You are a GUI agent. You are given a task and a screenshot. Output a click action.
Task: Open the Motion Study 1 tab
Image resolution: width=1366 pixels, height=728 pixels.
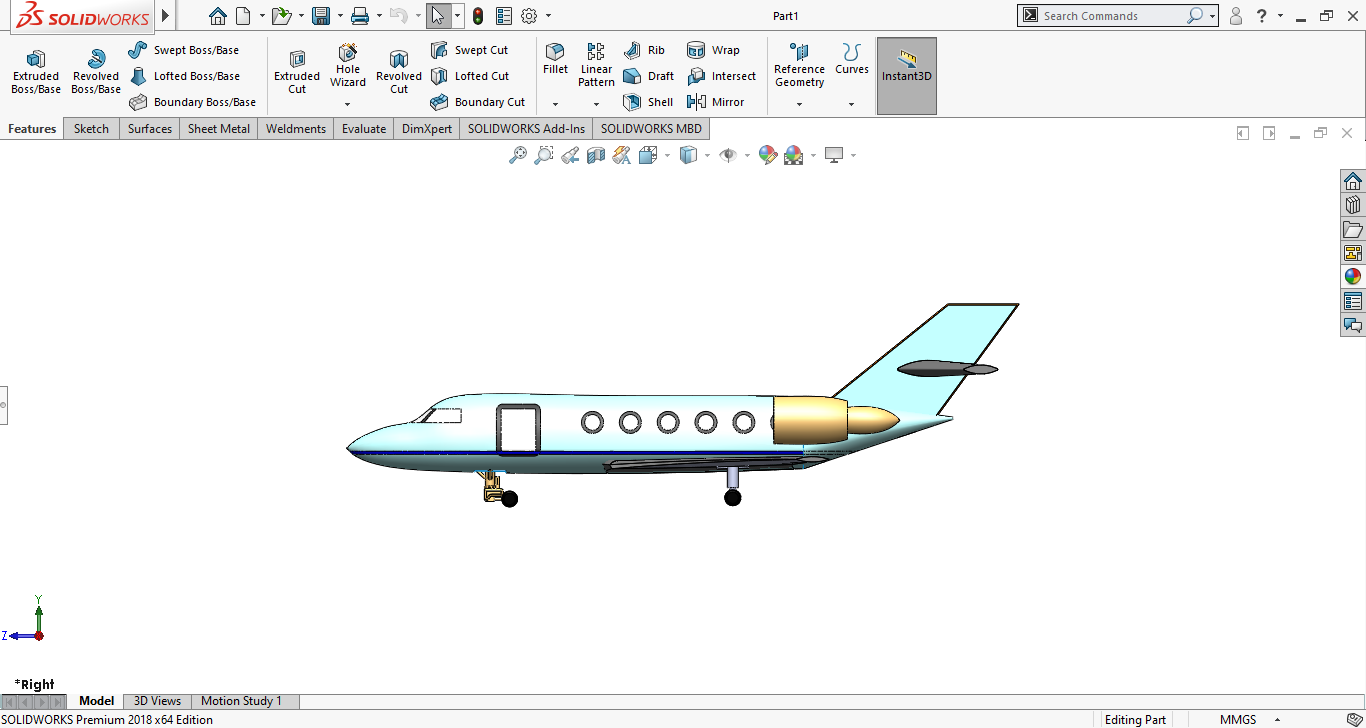pyautogui.click(x=241, y=701)
